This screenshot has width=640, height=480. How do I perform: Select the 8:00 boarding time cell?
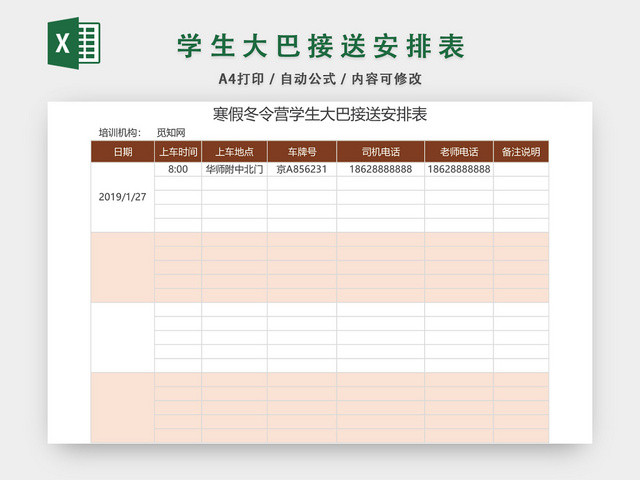178,169
